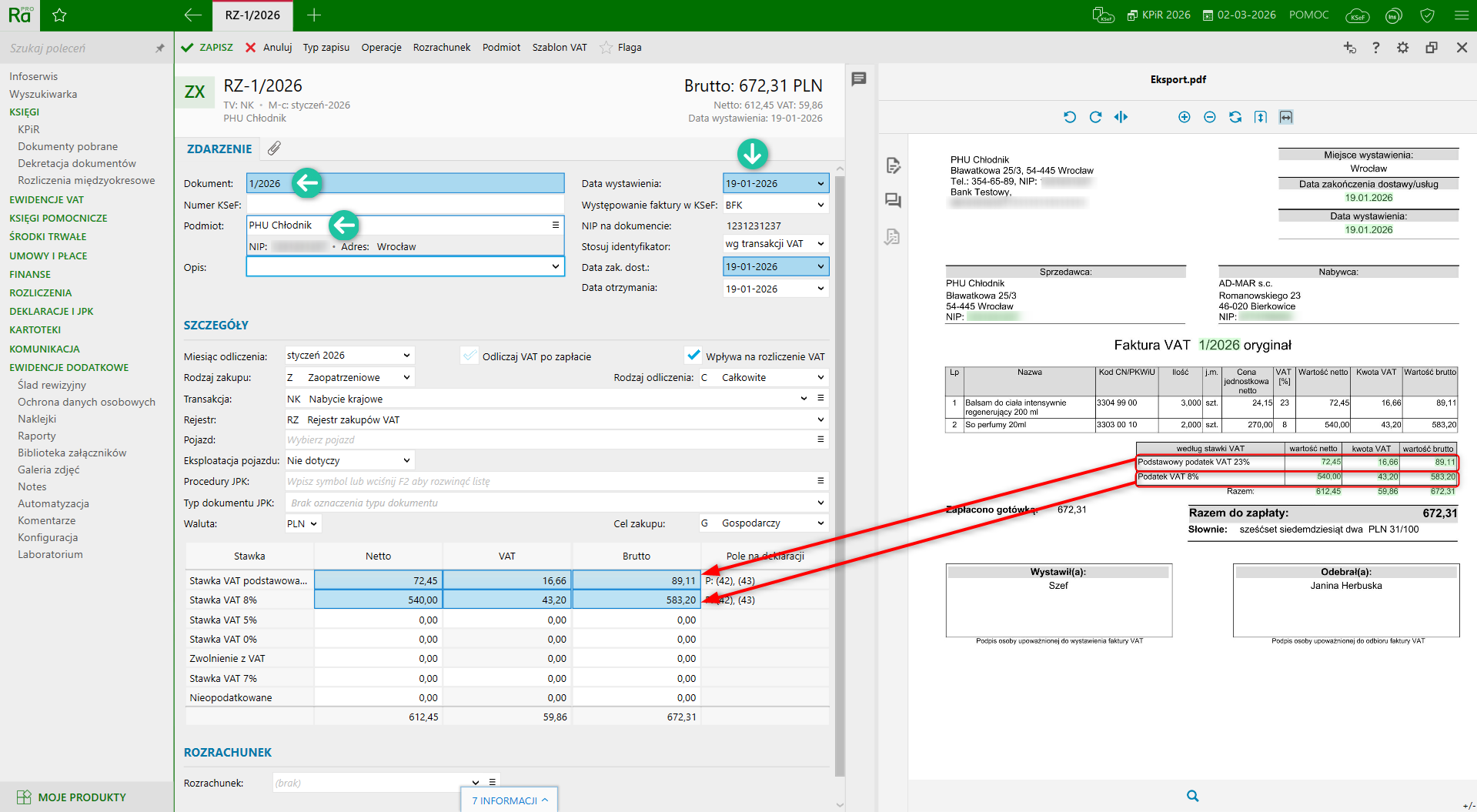
Task: Toggle the Flaga star marker
Action: click(607, 48)
